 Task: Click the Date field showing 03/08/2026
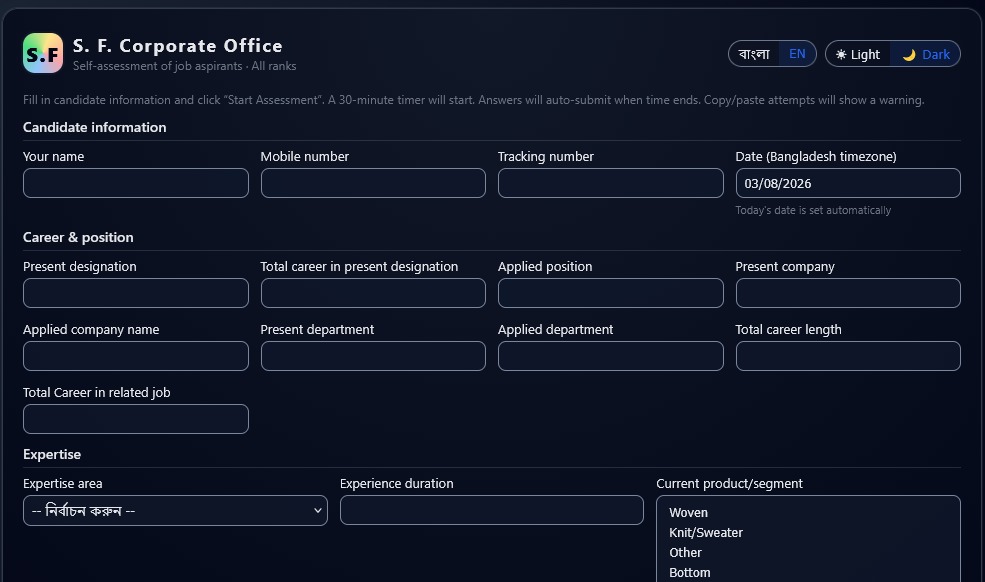[x=848, y=183]
